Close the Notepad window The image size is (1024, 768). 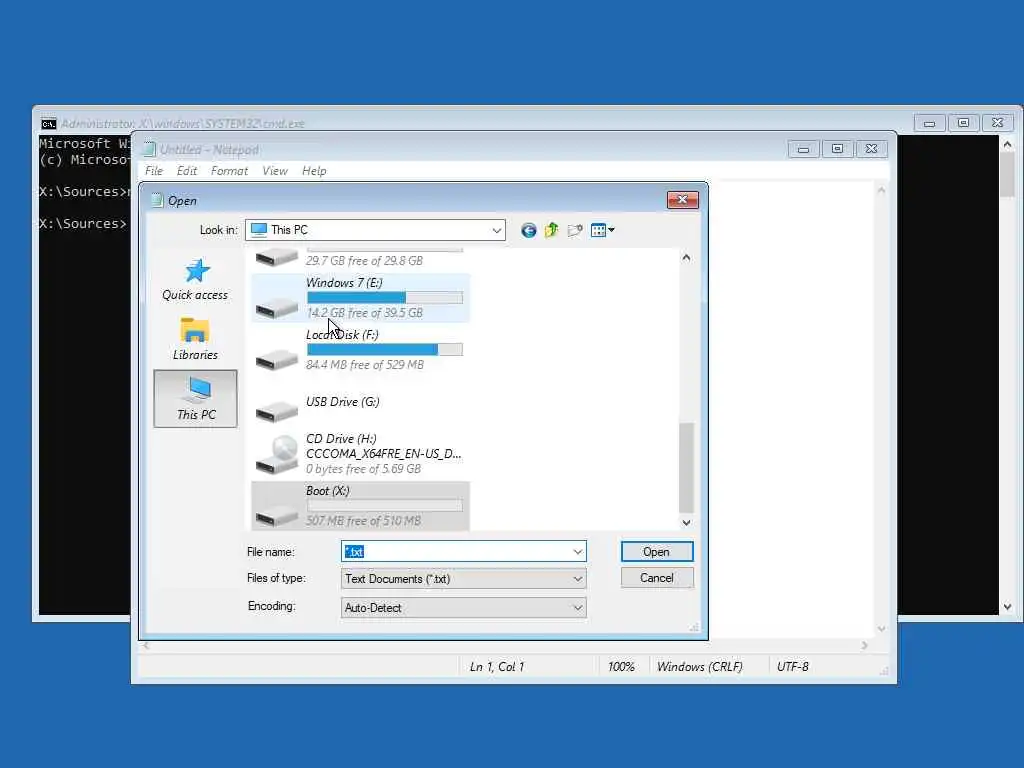click(871, 149)
